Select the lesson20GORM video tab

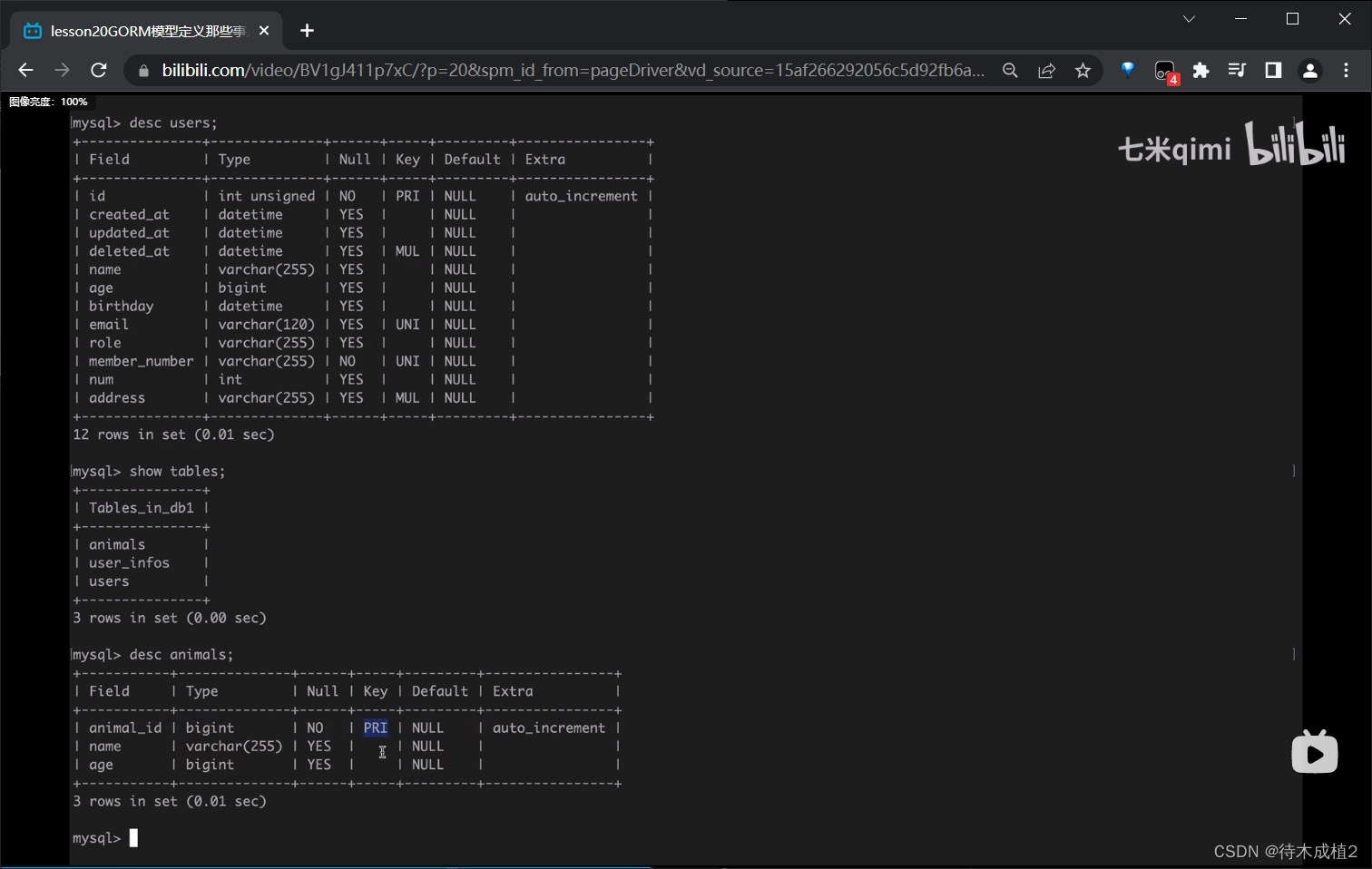pyautogui.click(x=147, y=31)
